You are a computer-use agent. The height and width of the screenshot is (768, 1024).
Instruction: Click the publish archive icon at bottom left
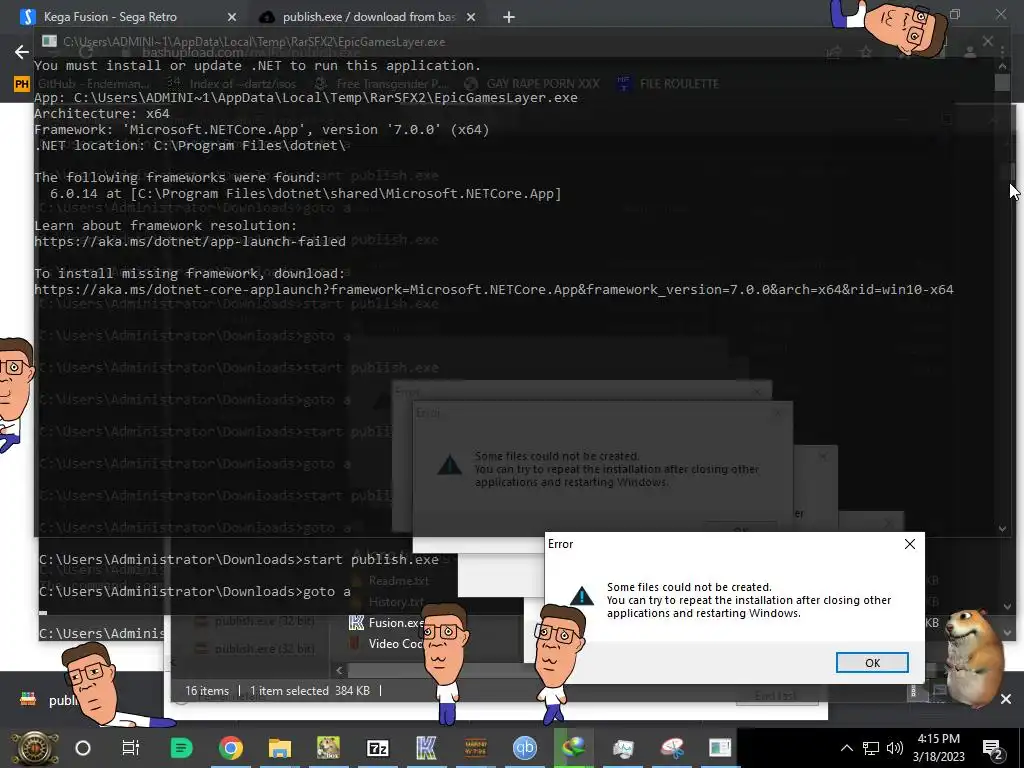coord(28,699)
